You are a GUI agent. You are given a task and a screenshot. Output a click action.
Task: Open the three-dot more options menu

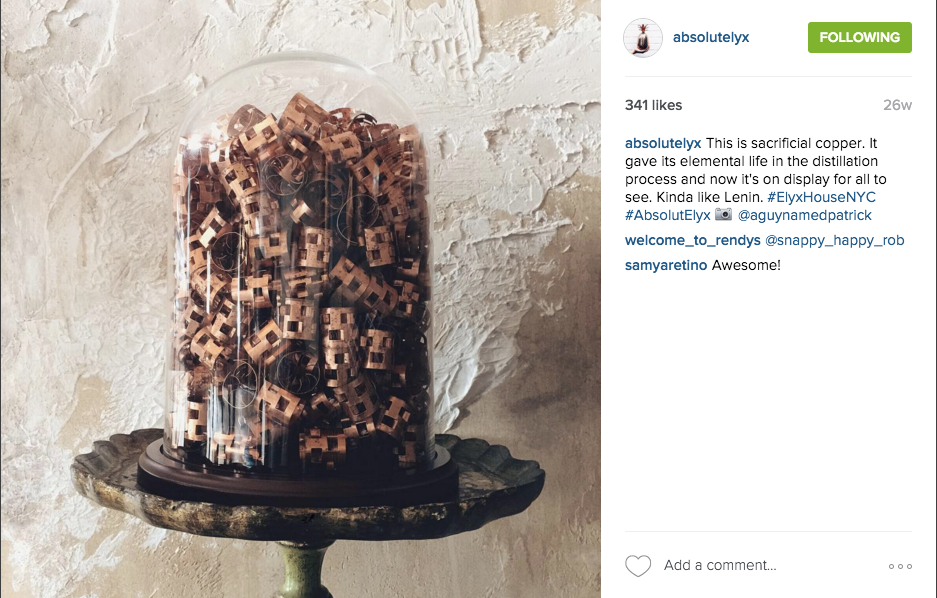[900, 566]
